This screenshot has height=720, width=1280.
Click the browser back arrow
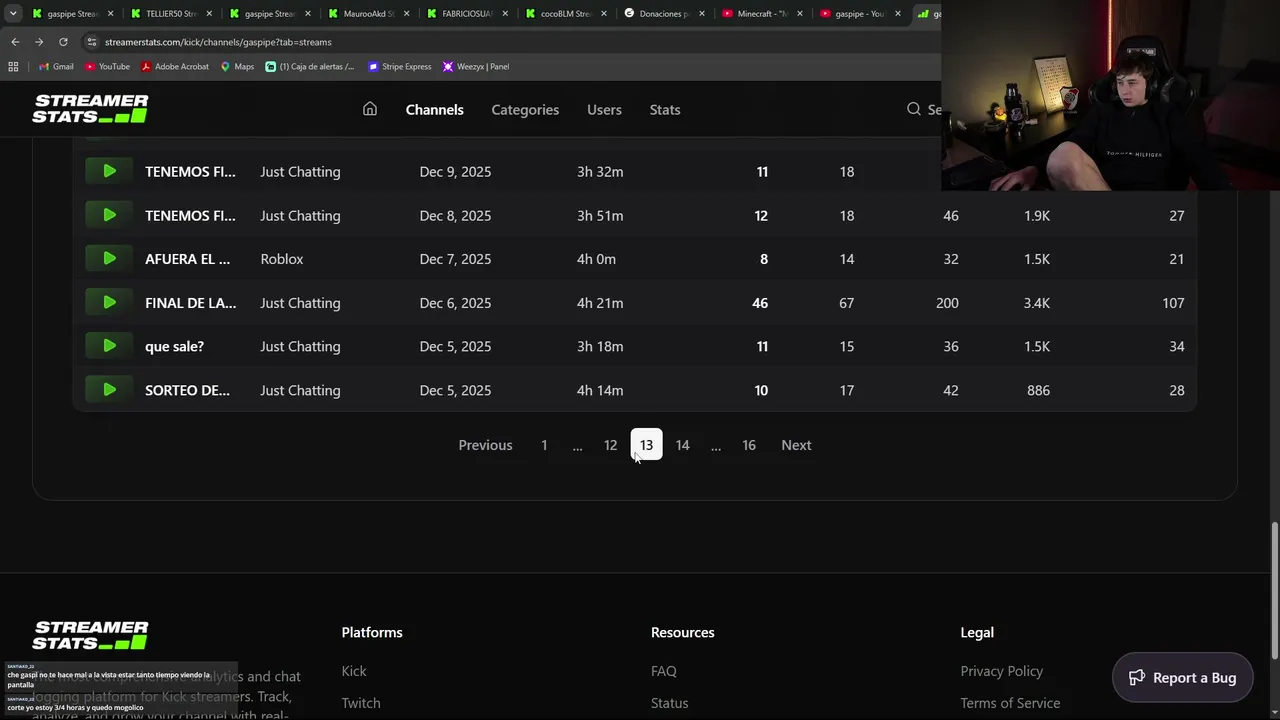(15, 42)
